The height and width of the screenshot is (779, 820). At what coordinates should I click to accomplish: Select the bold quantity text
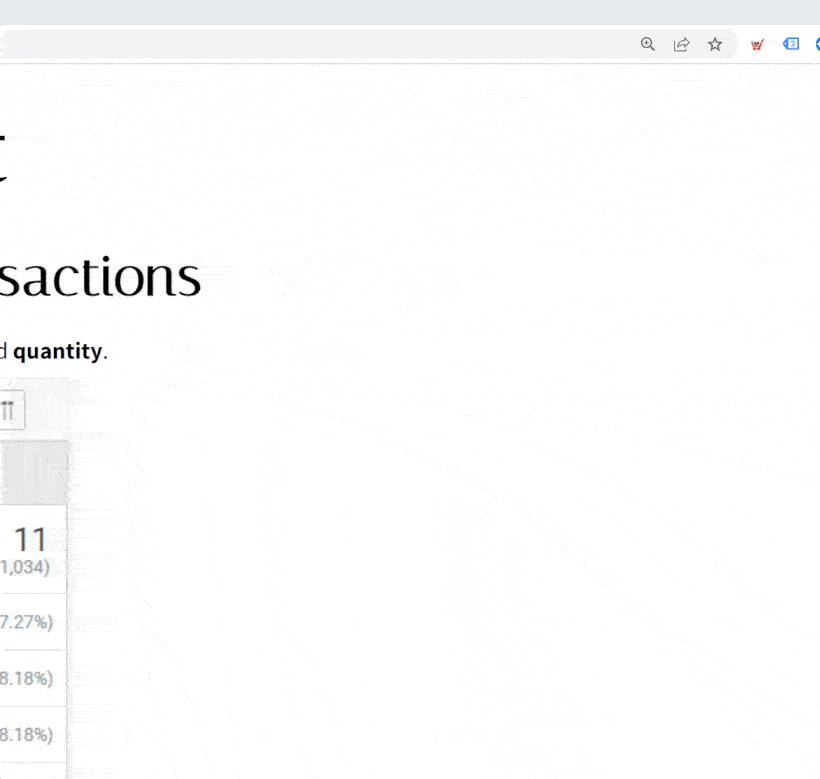(58, 351)
